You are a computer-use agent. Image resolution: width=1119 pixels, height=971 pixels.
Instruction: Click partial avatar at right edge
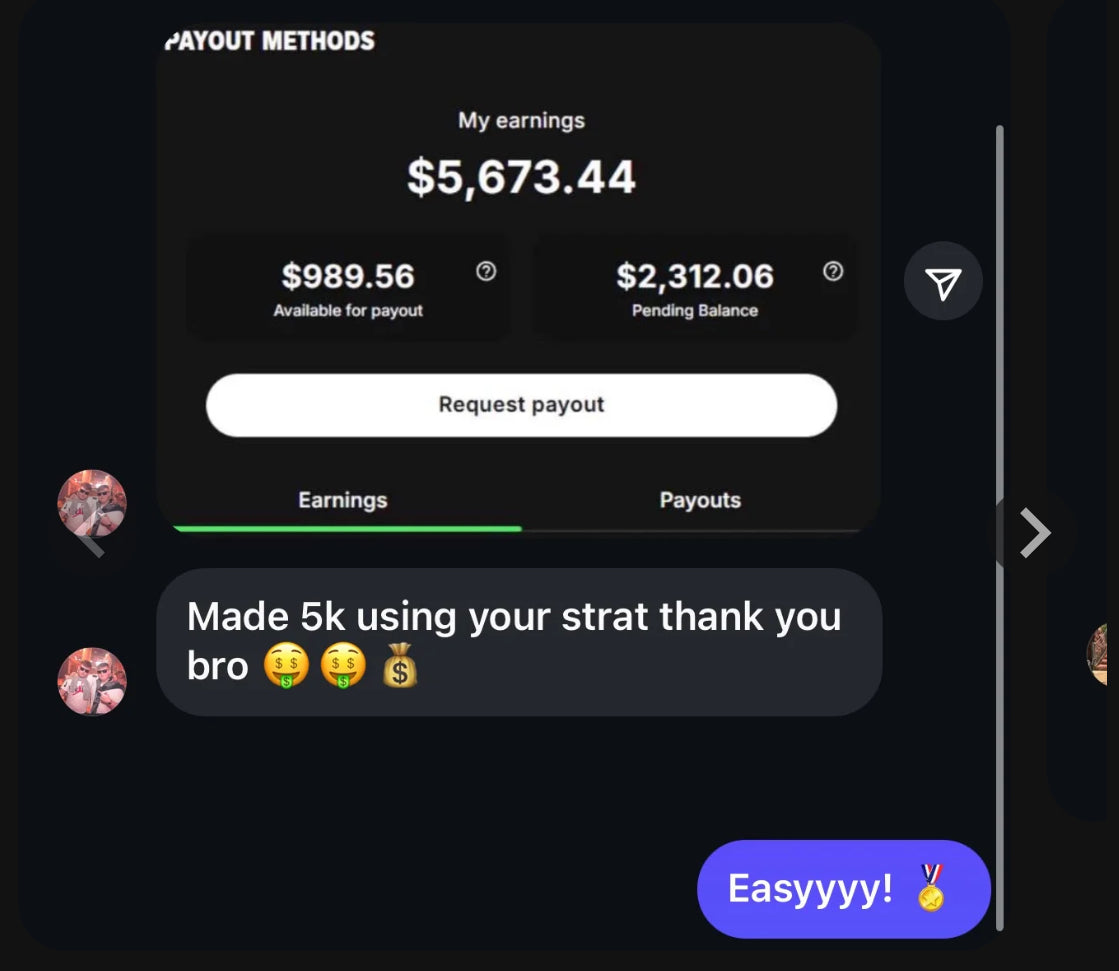click(x=1097, y=654)
